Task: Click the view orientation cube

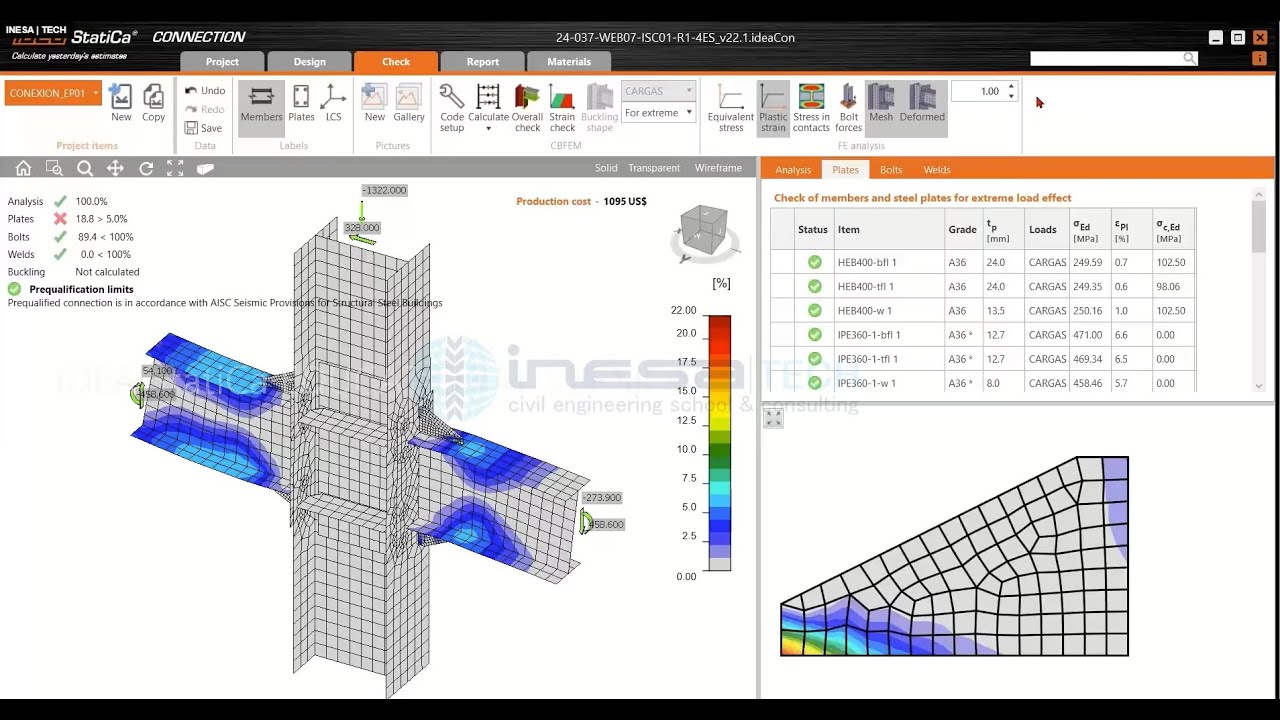Action: point(705,232)
